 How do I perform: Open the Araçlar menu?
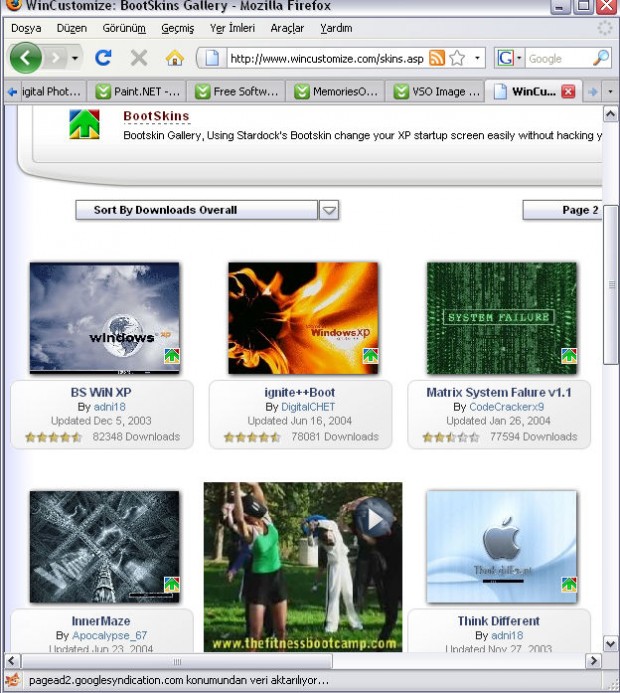click(287, 28)
